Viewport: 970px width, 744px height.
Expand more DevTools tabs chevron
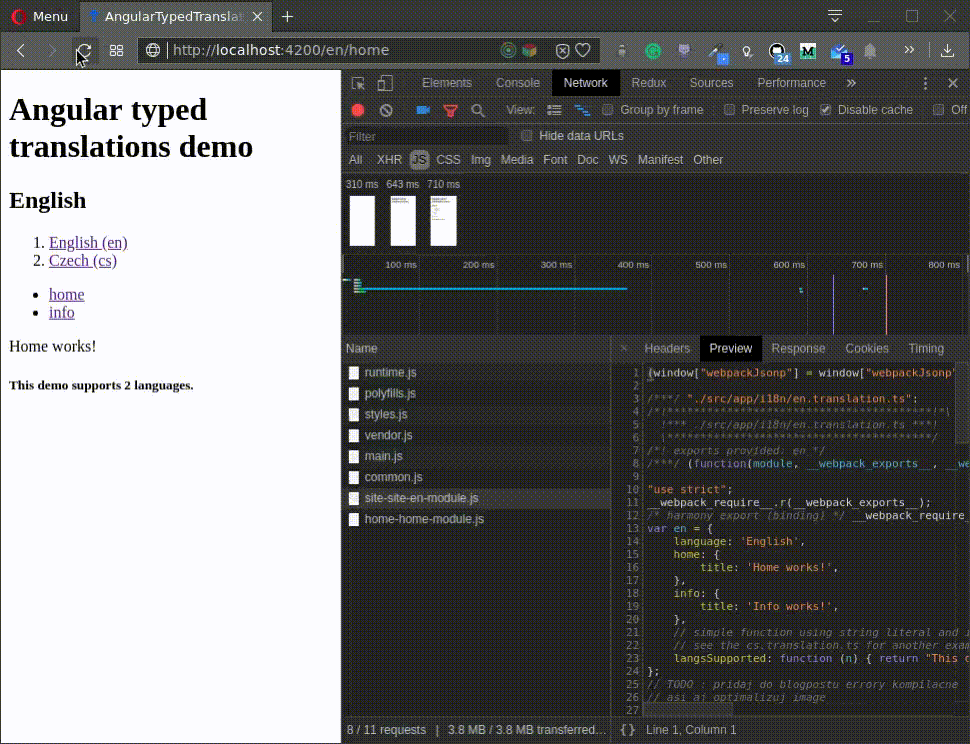pyautogui.click(x=851, y=83)
